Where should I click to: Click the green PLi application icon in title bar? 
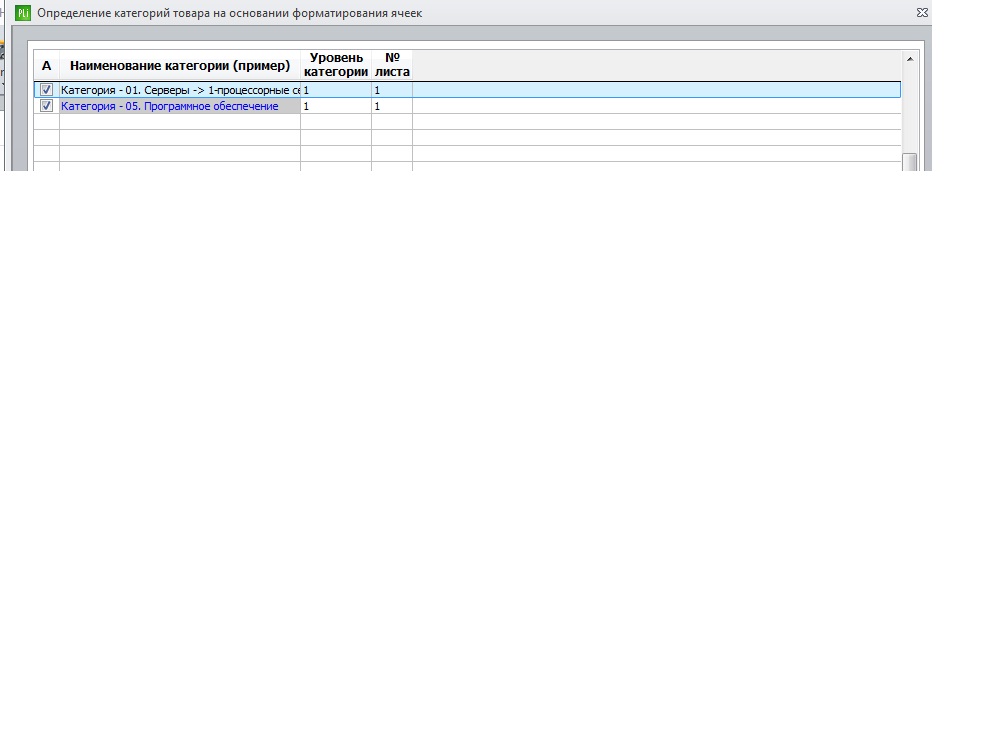(23, 13)
